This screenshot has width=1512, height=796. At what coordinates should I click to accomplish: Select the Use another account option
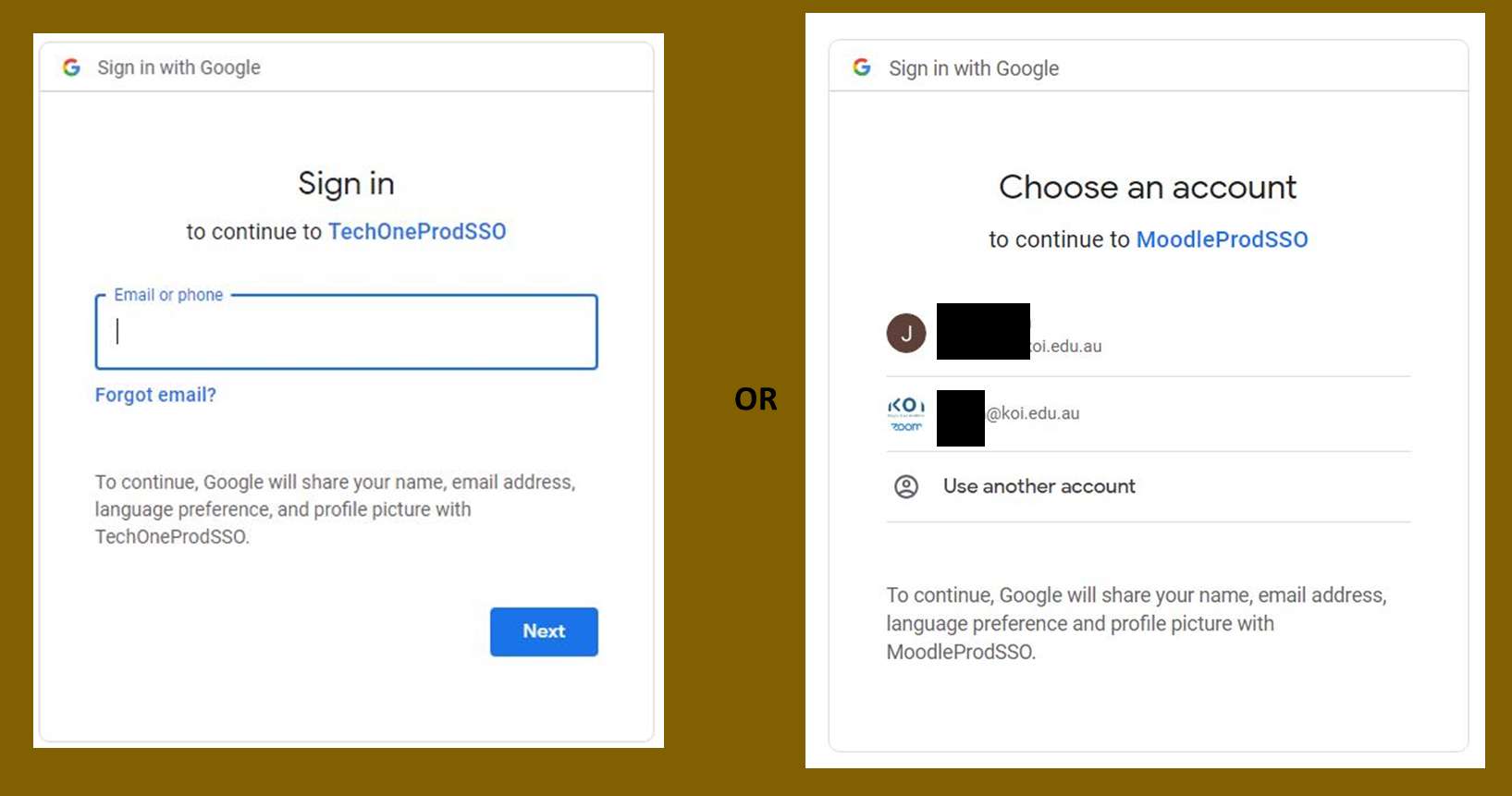[1039, 486]
